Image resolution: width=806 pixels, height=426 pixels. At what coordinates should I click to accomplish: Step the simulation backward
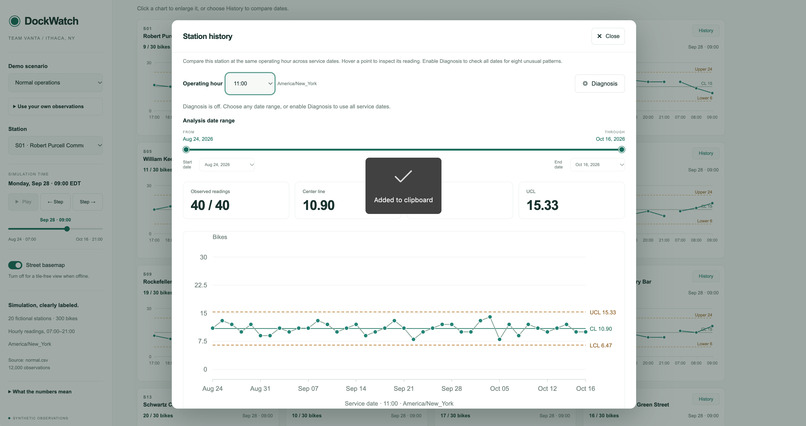click(x=55, y=202)
